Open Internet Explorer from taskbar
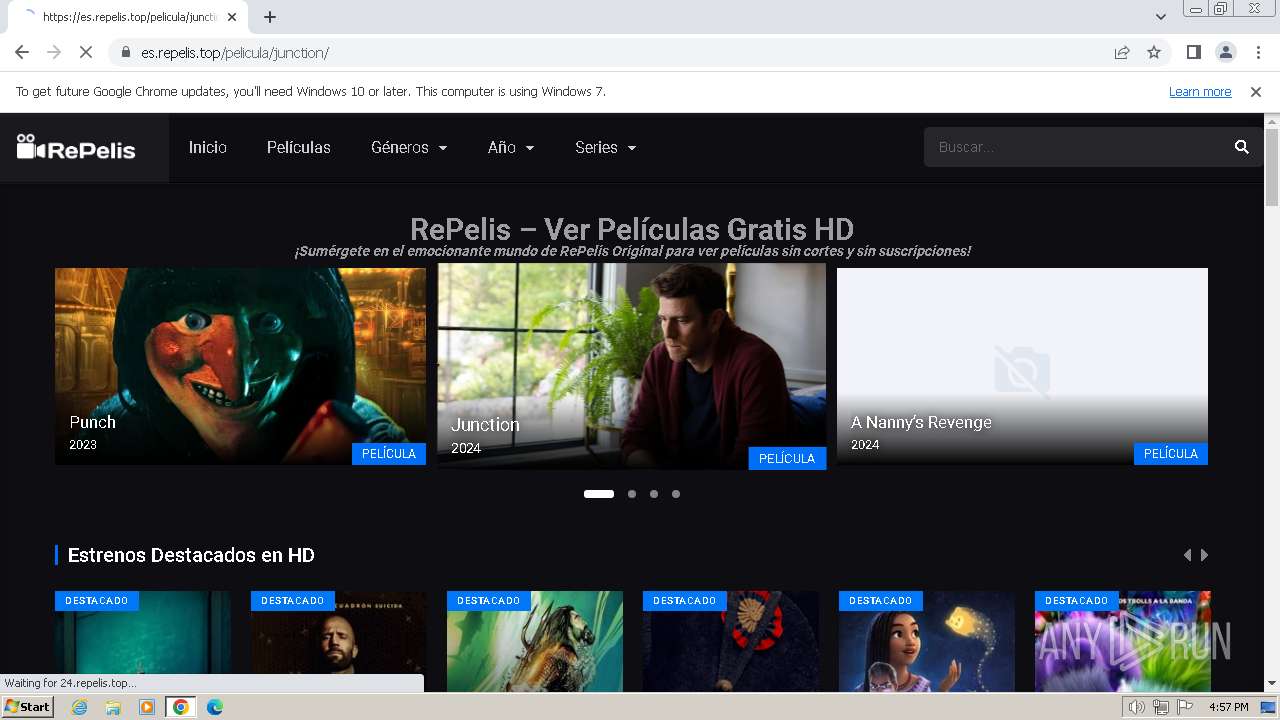The height and width of the screenshot is (720, 1280). coord(79,707)
